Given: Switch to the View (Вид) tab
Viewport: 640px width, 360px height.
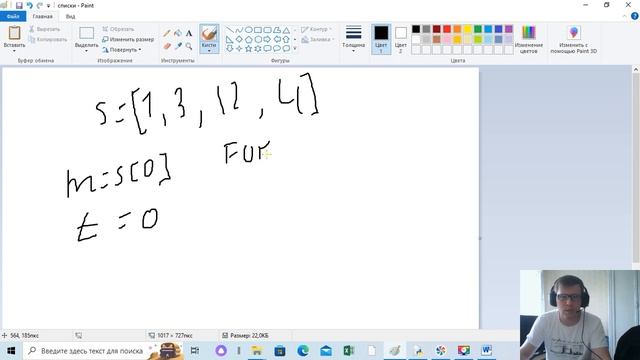Looking at the screenshot, I should [x=70, y=16].
